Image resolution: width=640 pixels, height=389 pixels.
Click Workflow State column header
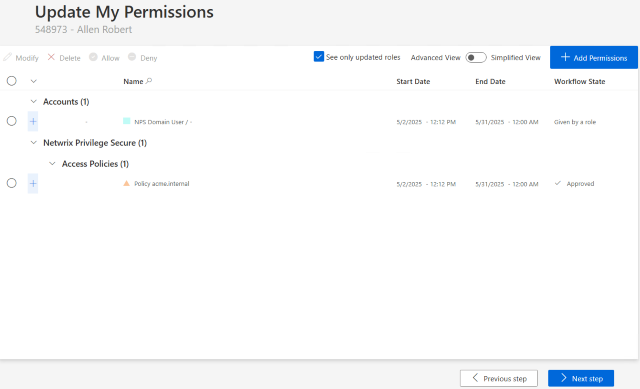(x=580, y=81)
